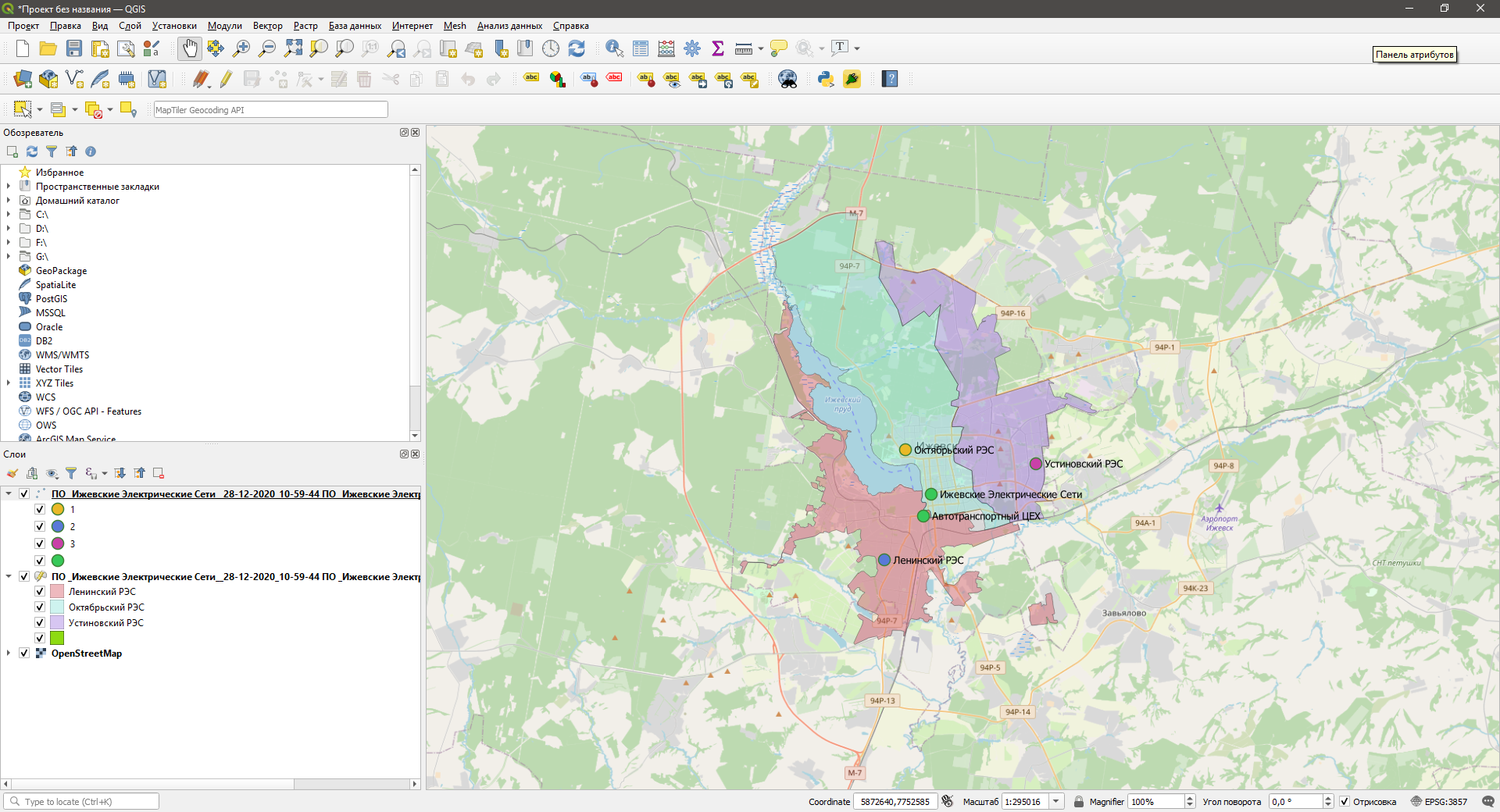Click the globe with binoculars search icon
This screenshot has height=812, width=1500.
point(787,79)
